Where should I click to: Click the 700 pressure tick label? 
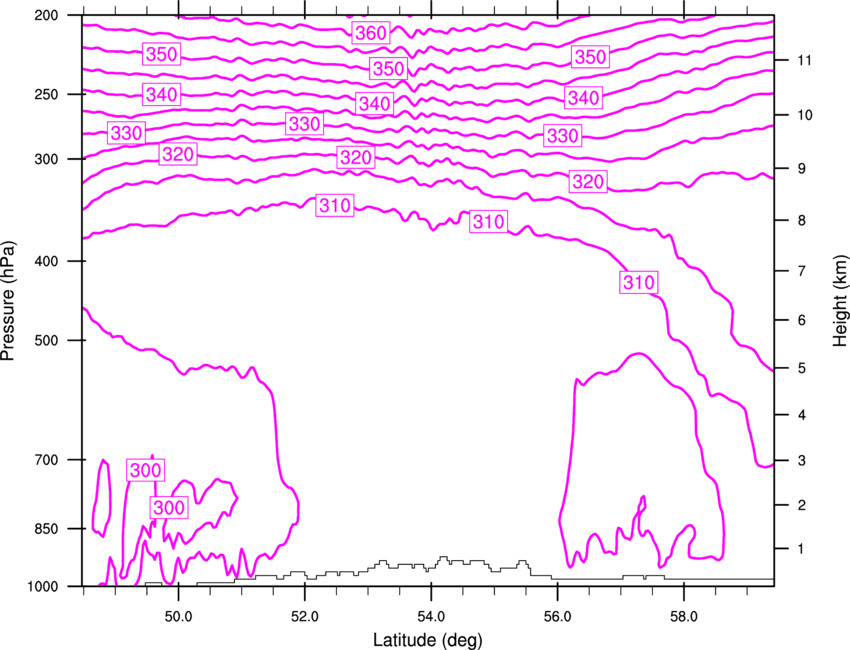(x=46, y=460)
